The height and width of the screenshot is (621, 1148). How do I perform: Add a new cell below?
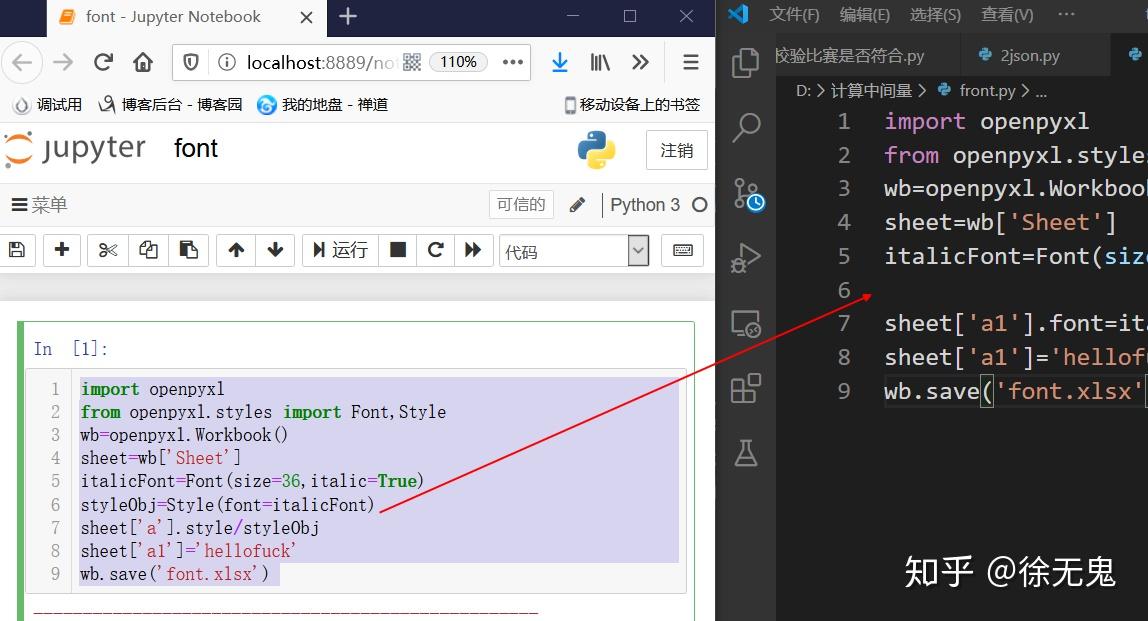click(62, 251)
